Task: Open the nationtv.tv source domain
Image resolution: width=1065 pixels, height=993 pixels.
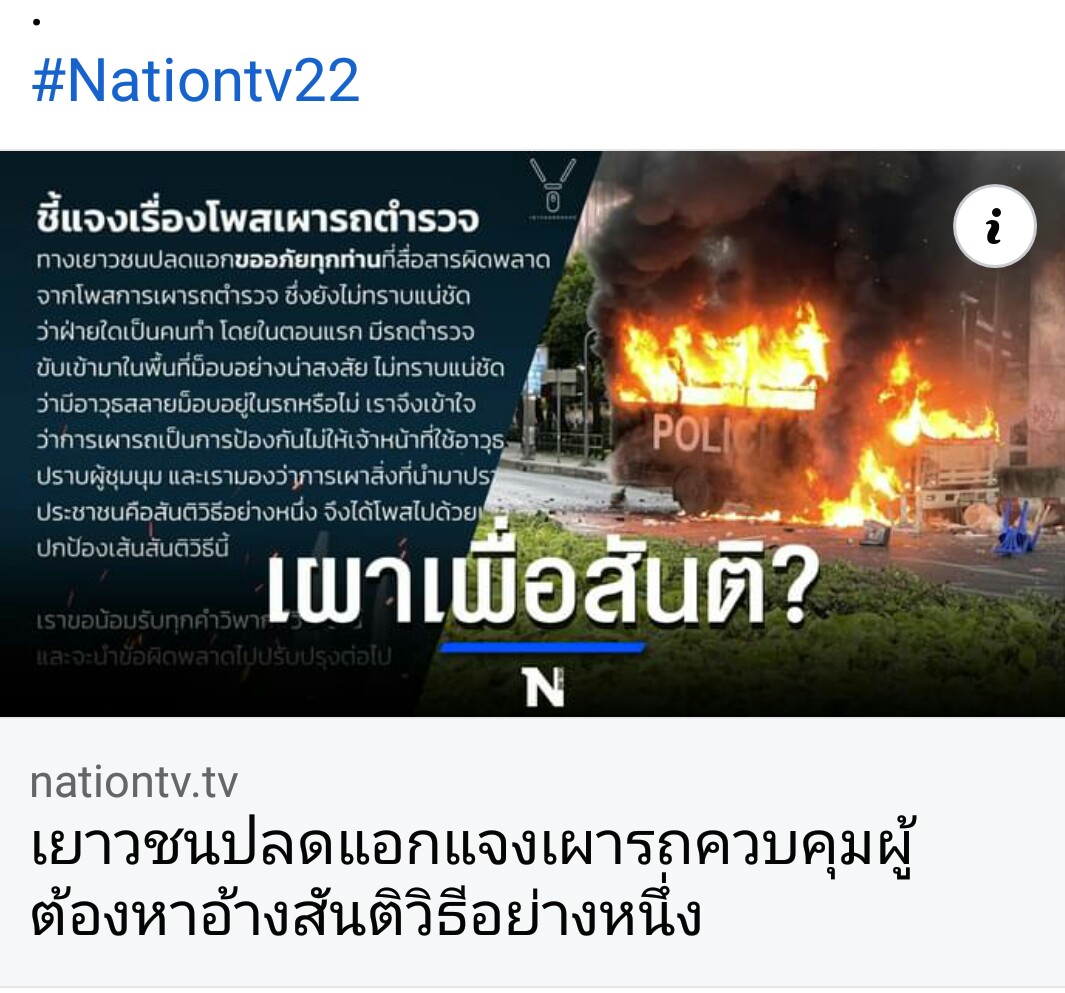Action: 134,782
